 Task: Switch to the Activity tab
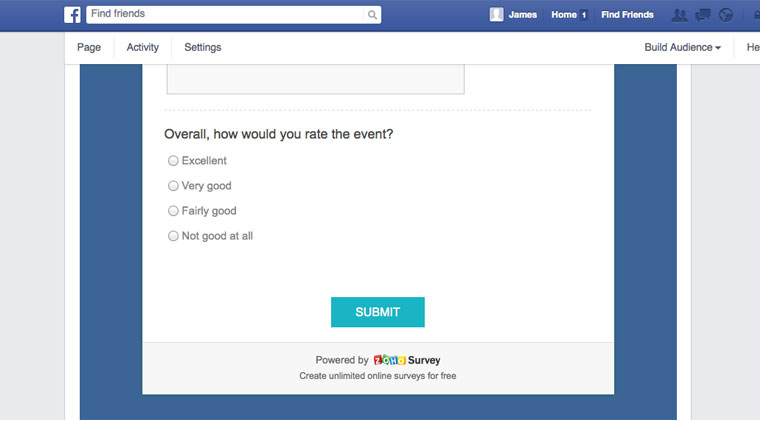142,47
